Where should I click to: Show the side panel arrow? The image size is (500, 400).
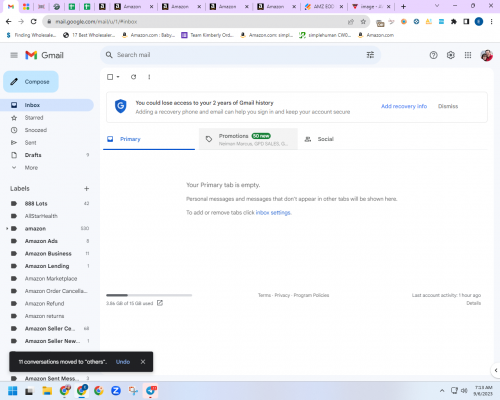pos(496,370)
